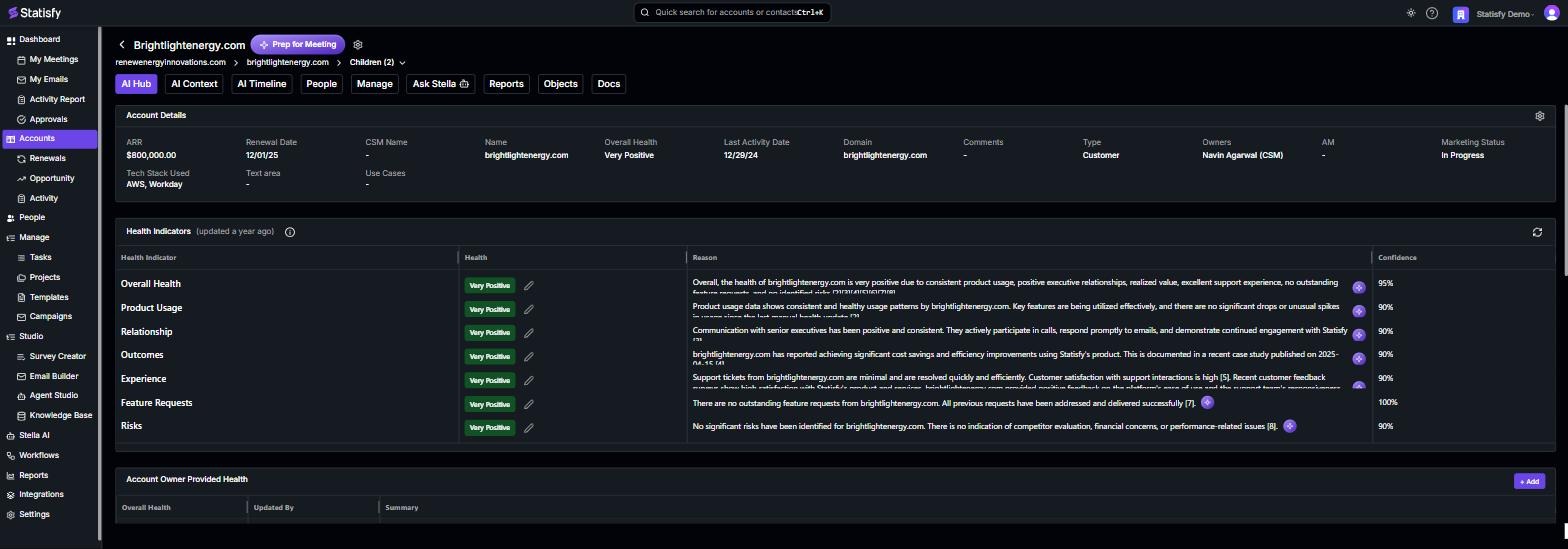Image resolution: width=1568 pixels, height=549 pixels.
Task: Toggle light/dark theme sun icon
Action: point(1411,13)
